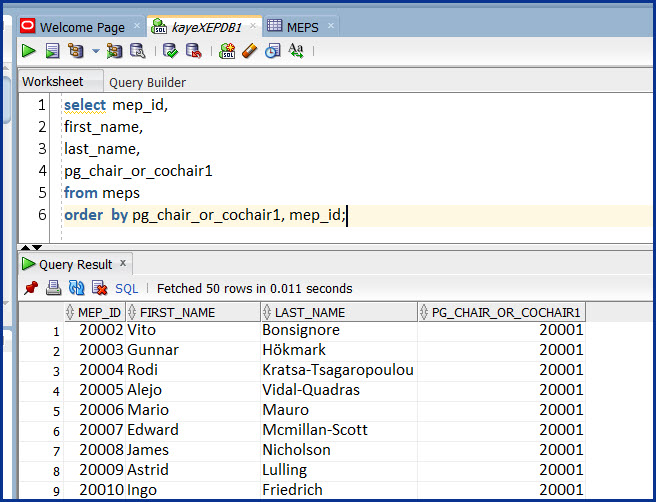Sort by the MEP_ID column header
This screenshot has width=656, height=502.
(95, 312)
